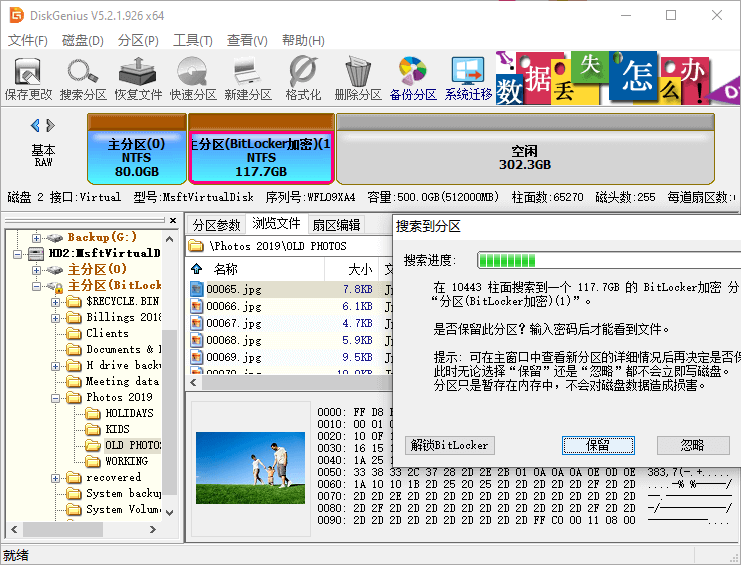Click the colorful data-loss advertisement banner
The height and width of the screenshot is (565, 741).
pyautogui.click(x=618, y=78)
